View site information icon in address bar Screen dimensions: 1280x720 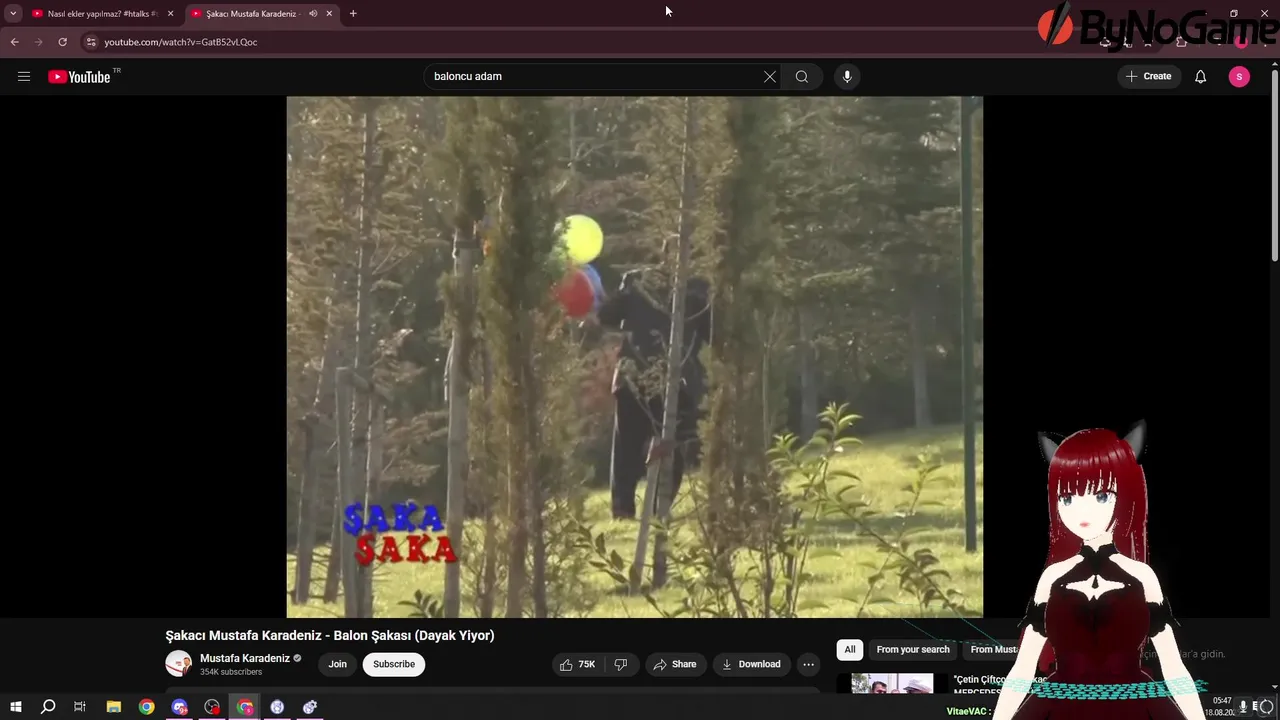[x=90, y=42]
